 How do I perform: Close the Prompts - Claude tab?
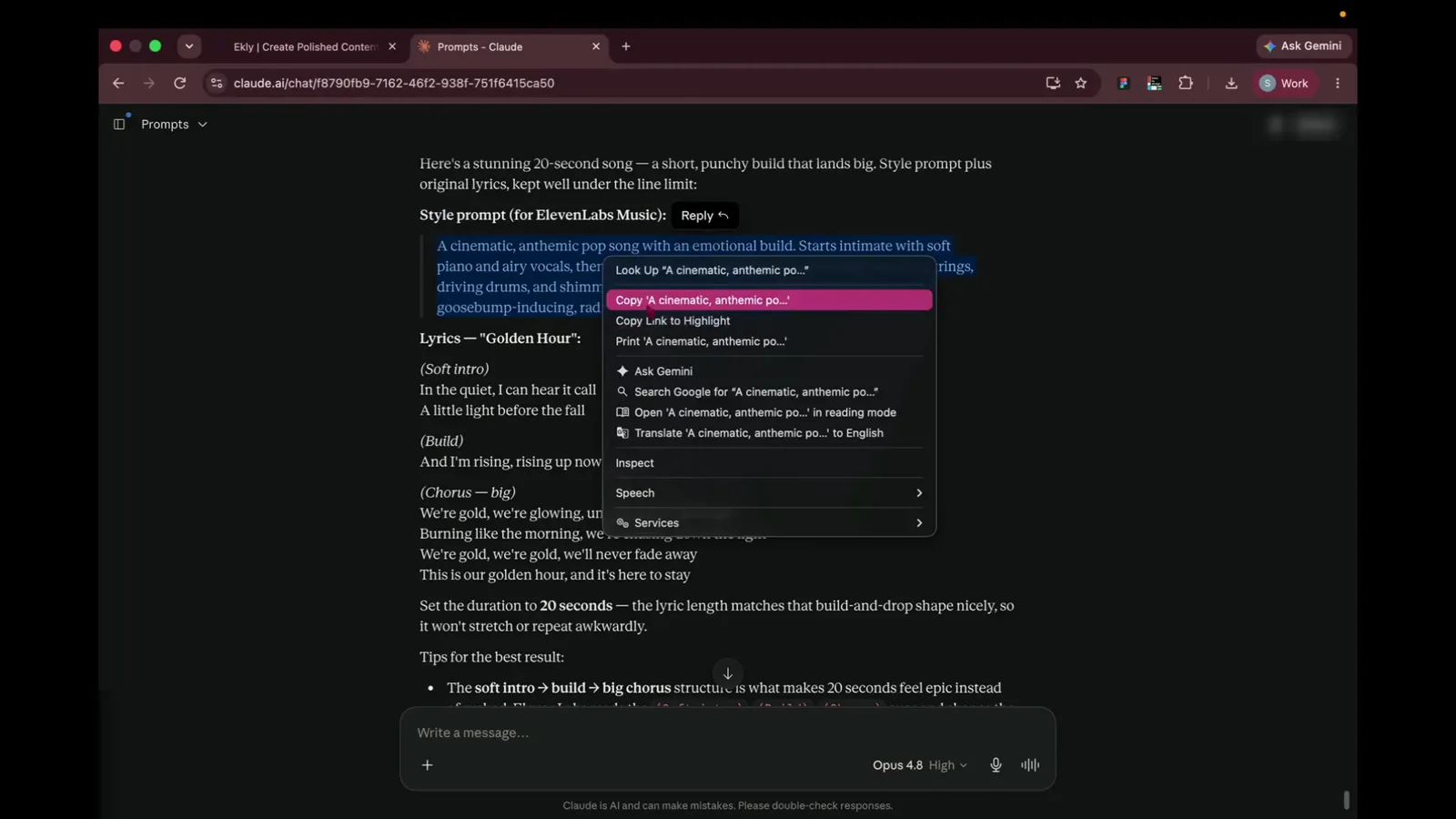[x=596, y=46]
